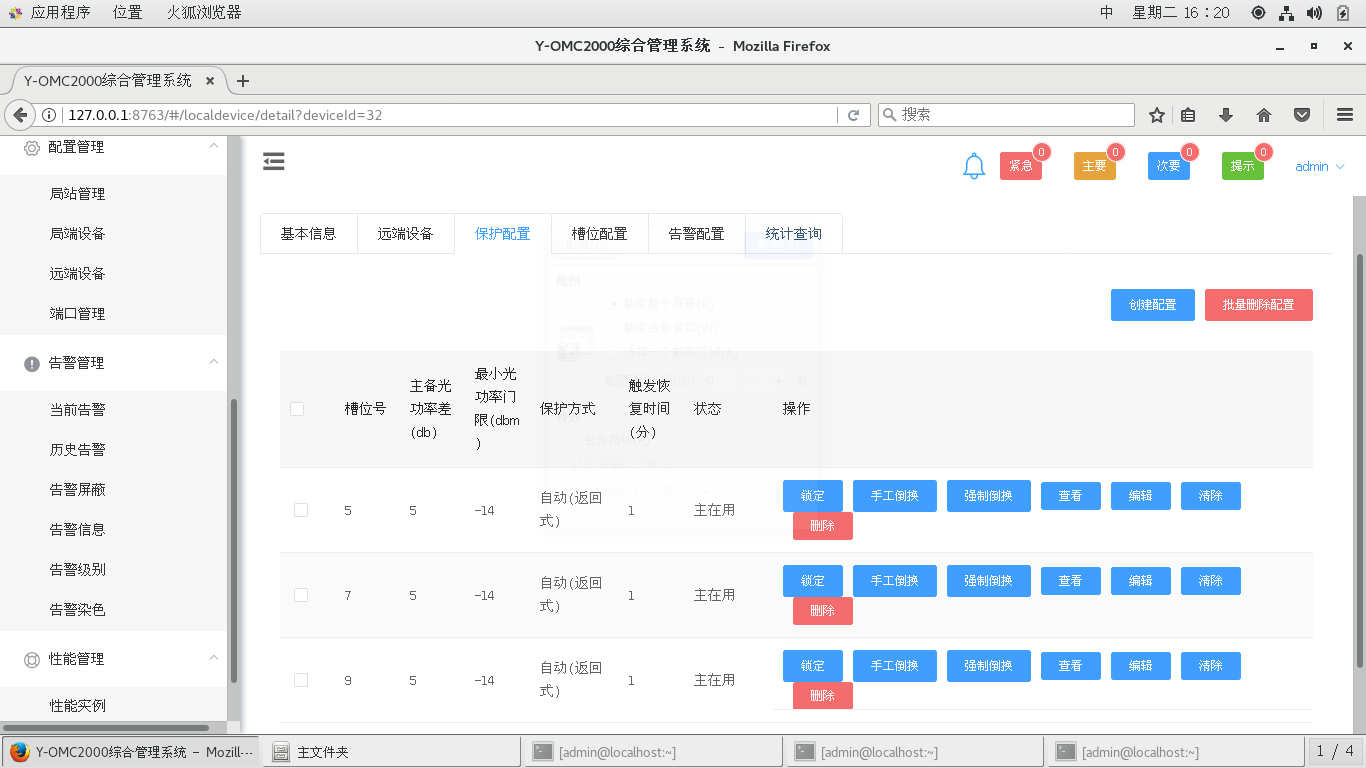Open a new browser tab
Viewport: 1366px width, 768px height.
pos(242,81)
